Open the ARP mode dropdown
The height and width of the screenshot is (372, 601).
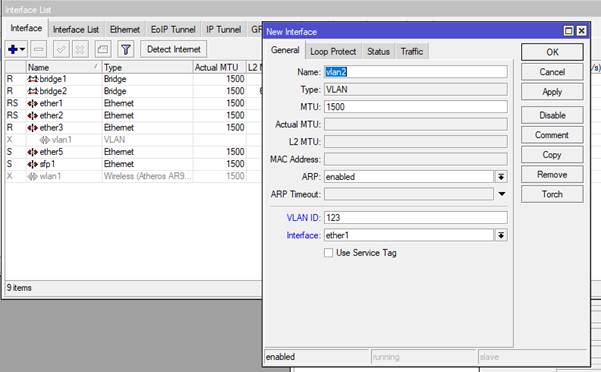[x=501, y=177]
